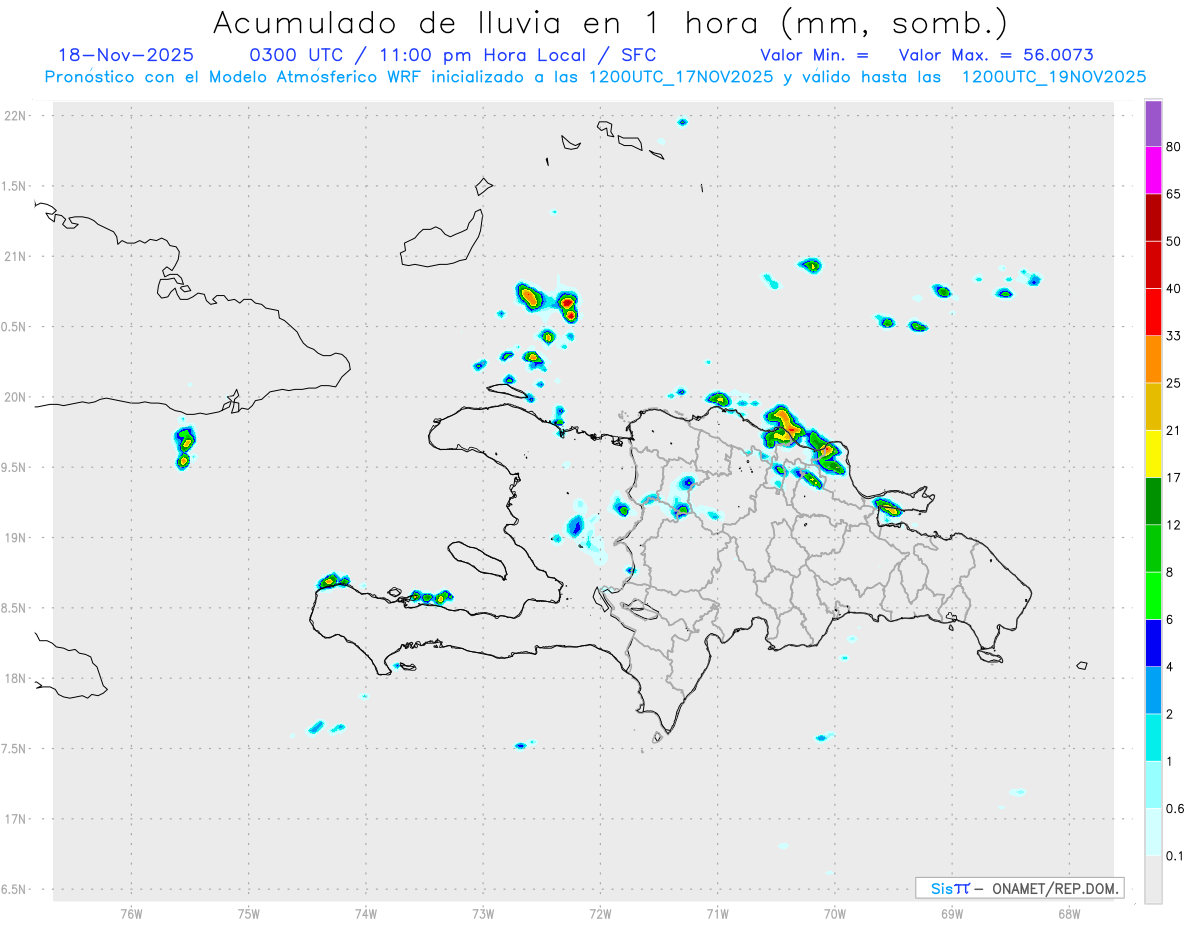Click the color scale label '0.6'

1176,808
